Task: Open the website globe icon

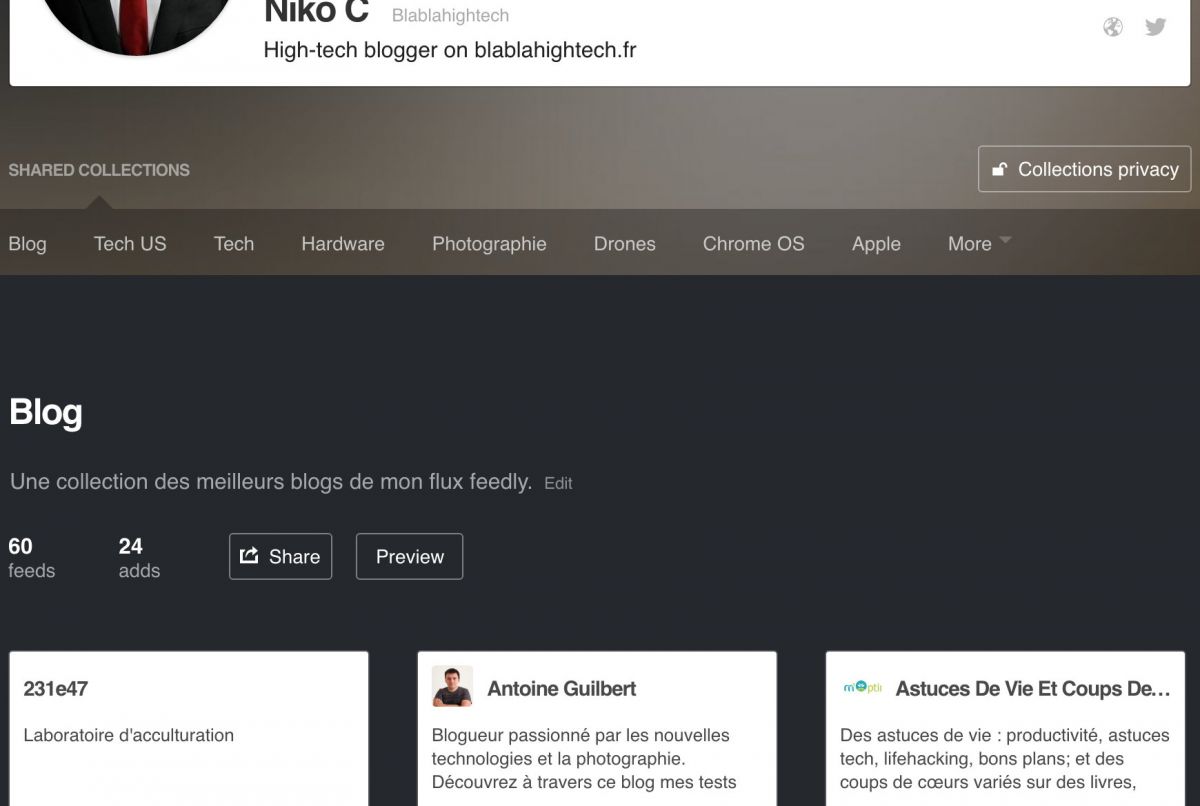Action: click(x=1113, y=27)
